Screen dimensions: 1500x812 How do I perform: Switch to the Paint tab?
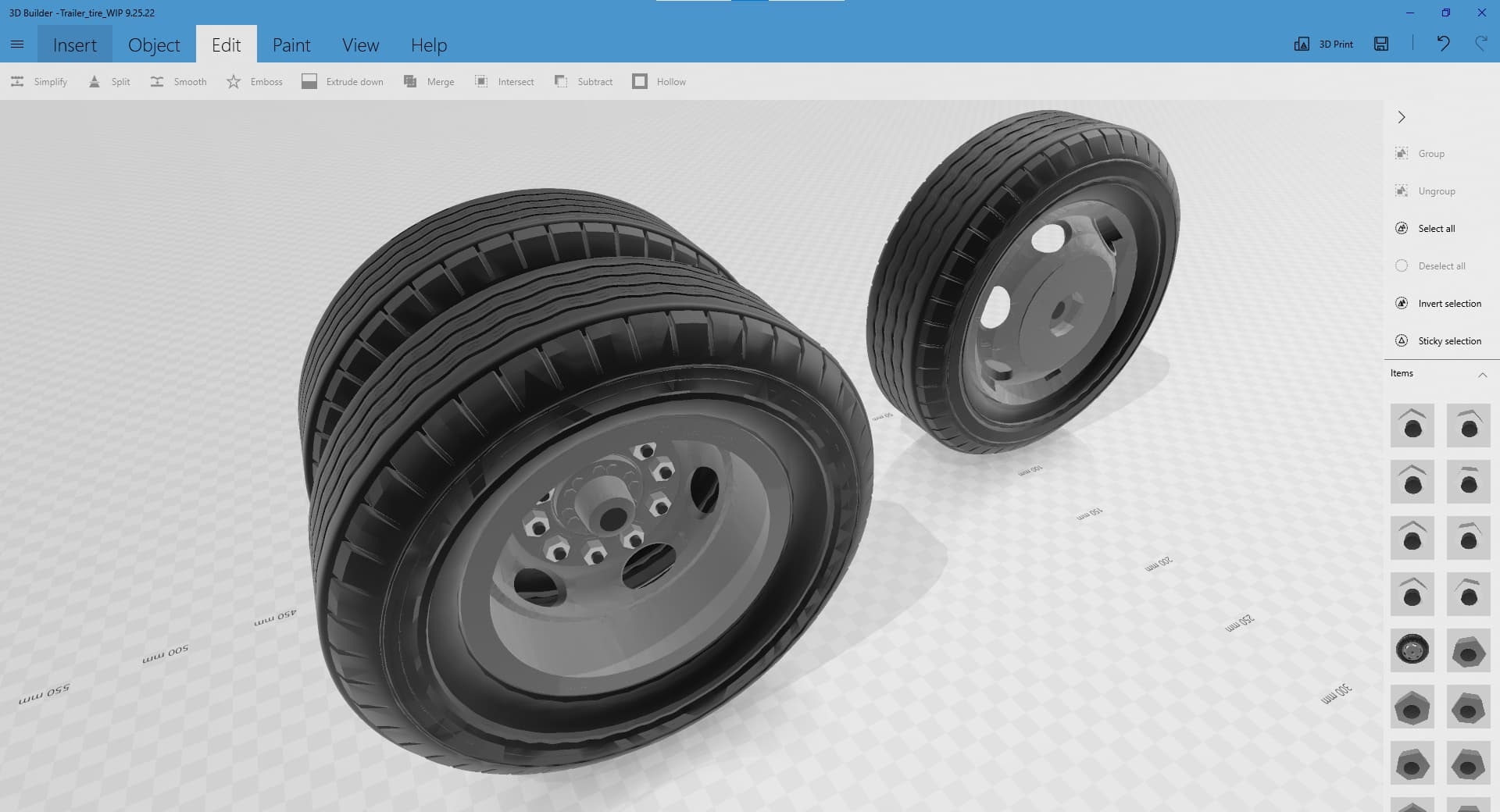click(x=291, y=45)
